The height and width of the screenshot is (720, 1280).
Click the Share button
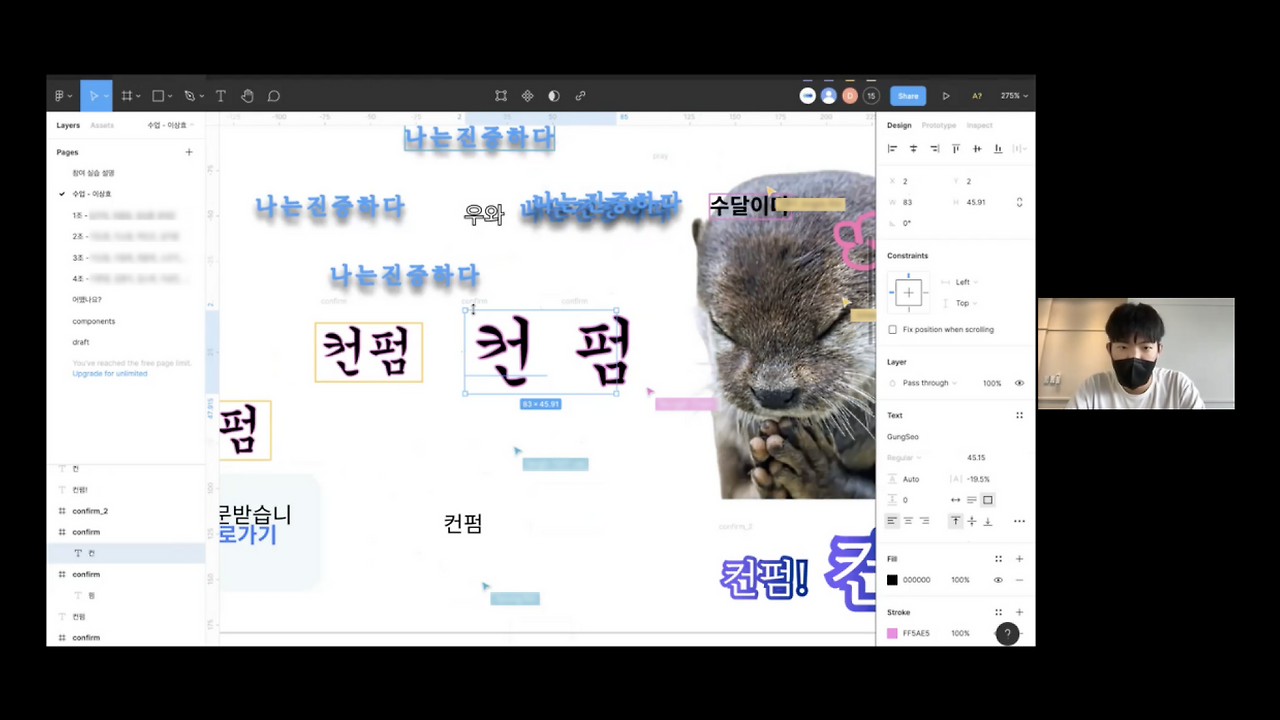(x=908, y=95)
